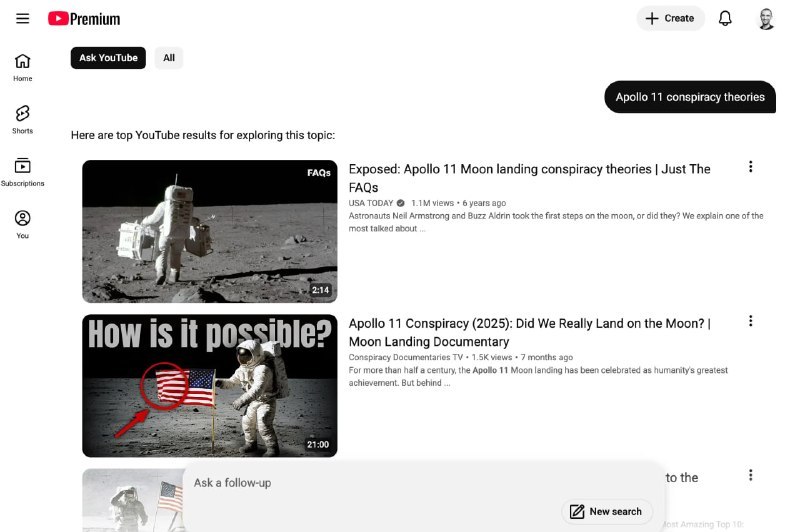Click the For more than half a century description
The height and width of the screenshot is (532, 800).
[x=538, y=376]
